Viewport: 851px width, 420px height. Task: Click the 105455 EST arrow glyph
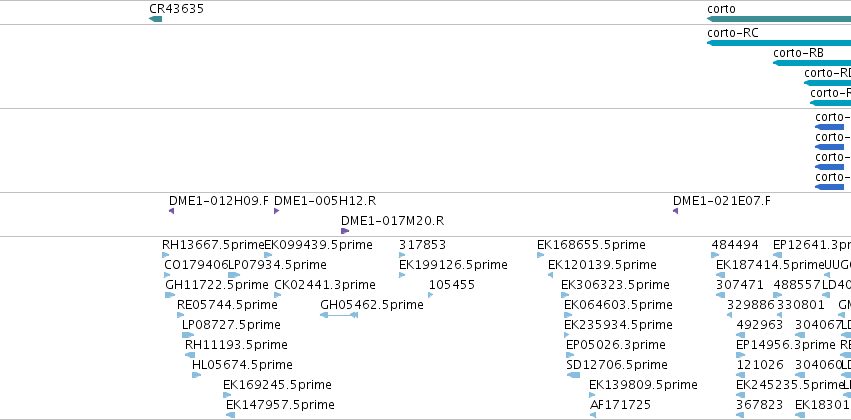pos(430,295)
